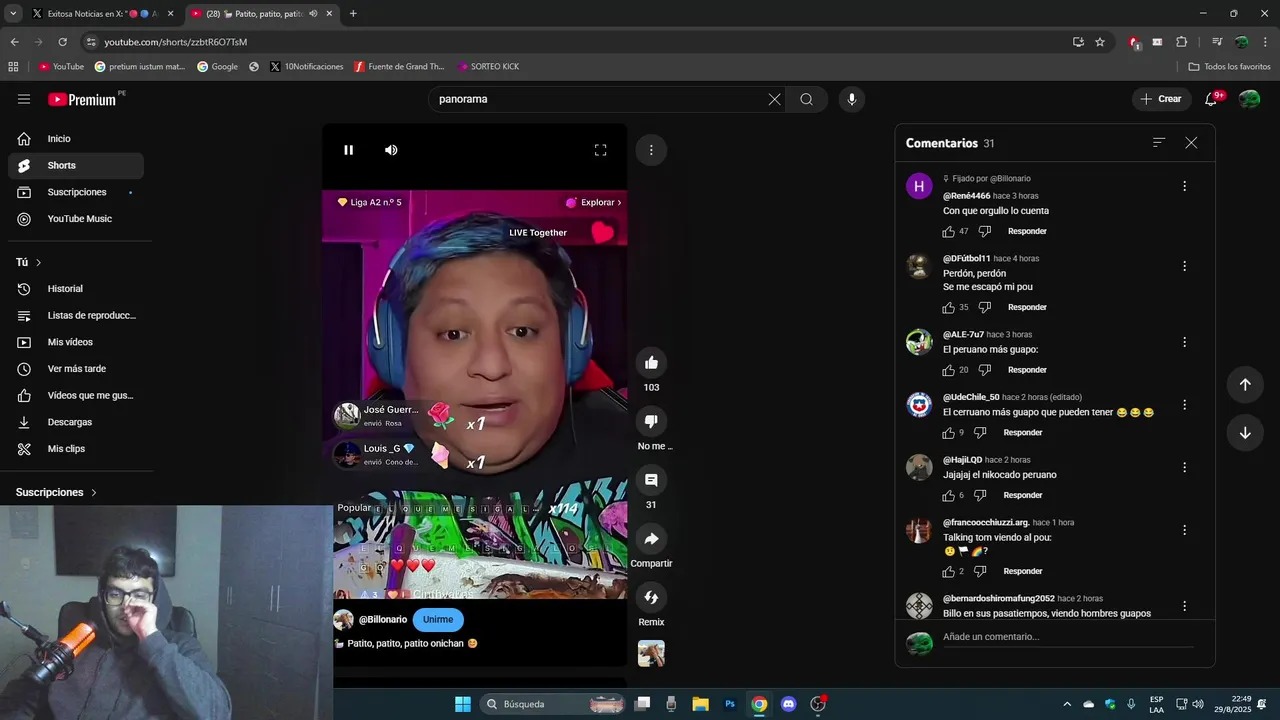Image resolution: width=1280 pixels, height=720 pixels.
Task: Close the Comentarios panel
Action: (1191, 143)
